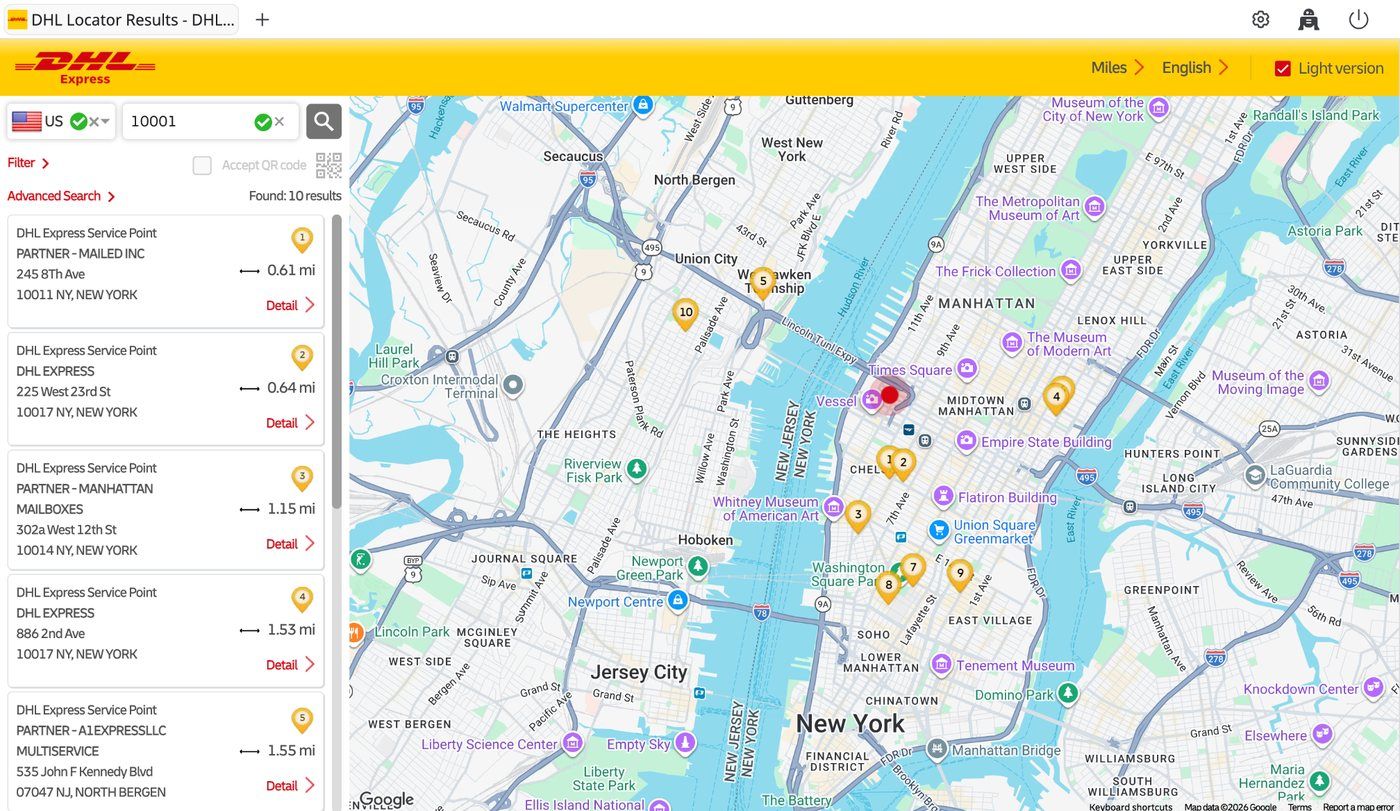Viewport: 1400px width, 811px height.
Task: Expand Advanced Search
Action: (x=61, y=196)
